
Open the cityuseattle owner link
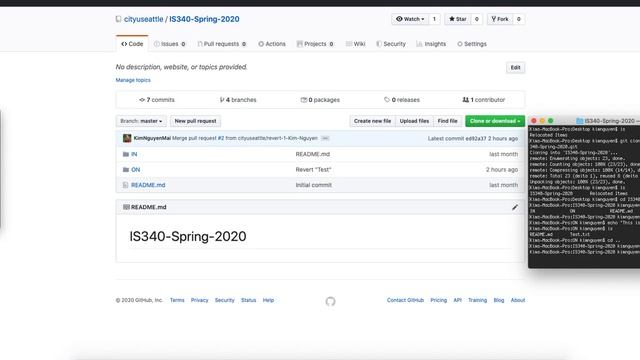tap(143, 19)
